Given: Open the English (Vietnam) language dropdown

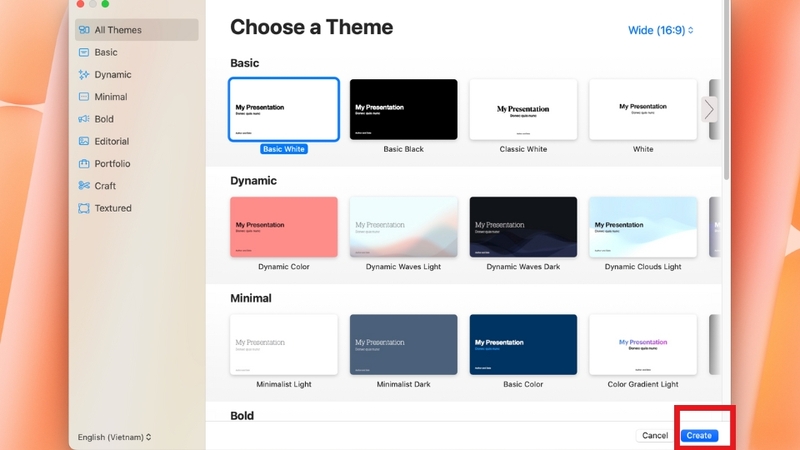Looking at the screenshot, I should [x=114, y=437].
